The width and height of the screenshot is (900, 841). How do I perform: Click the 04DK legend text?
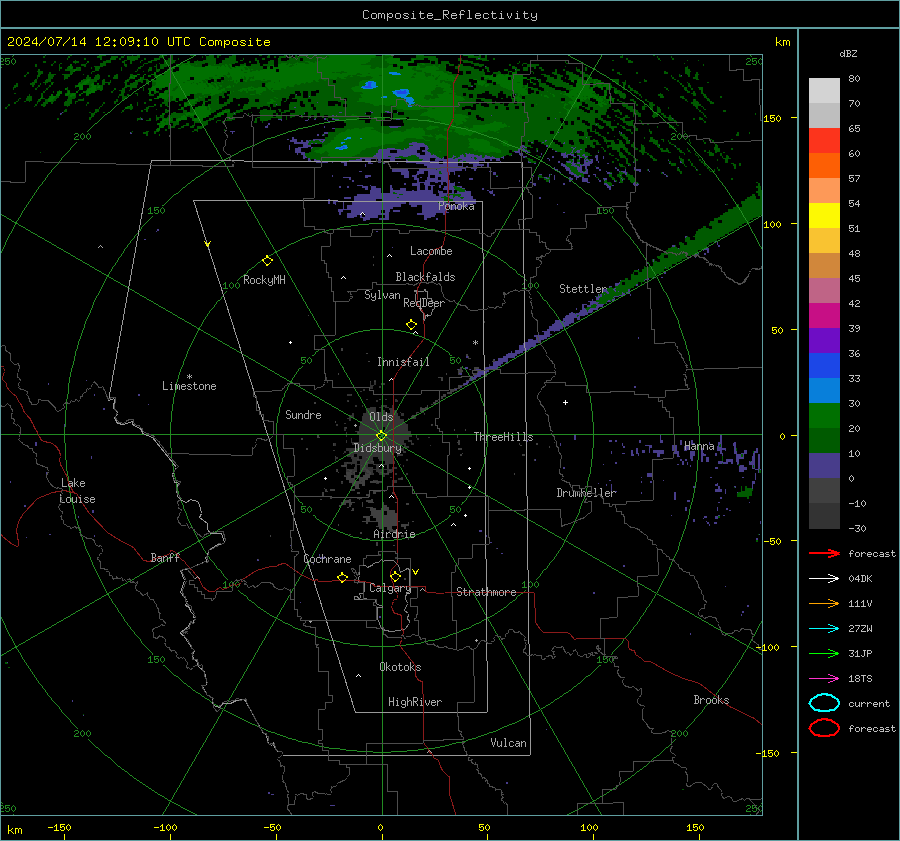(860, 579)
